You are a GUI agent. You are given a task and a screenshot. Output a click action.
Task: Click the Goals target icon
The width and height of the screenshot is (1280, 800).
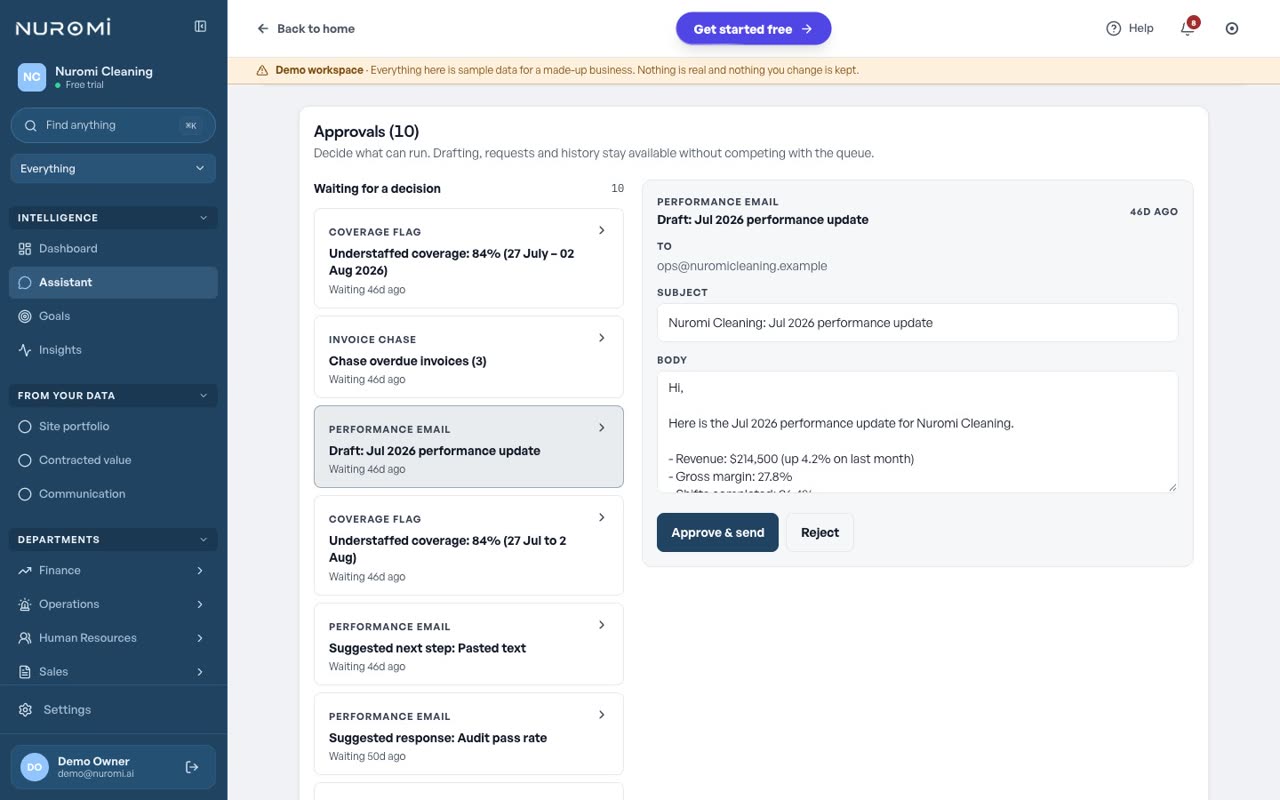click(x=25, y=316)
